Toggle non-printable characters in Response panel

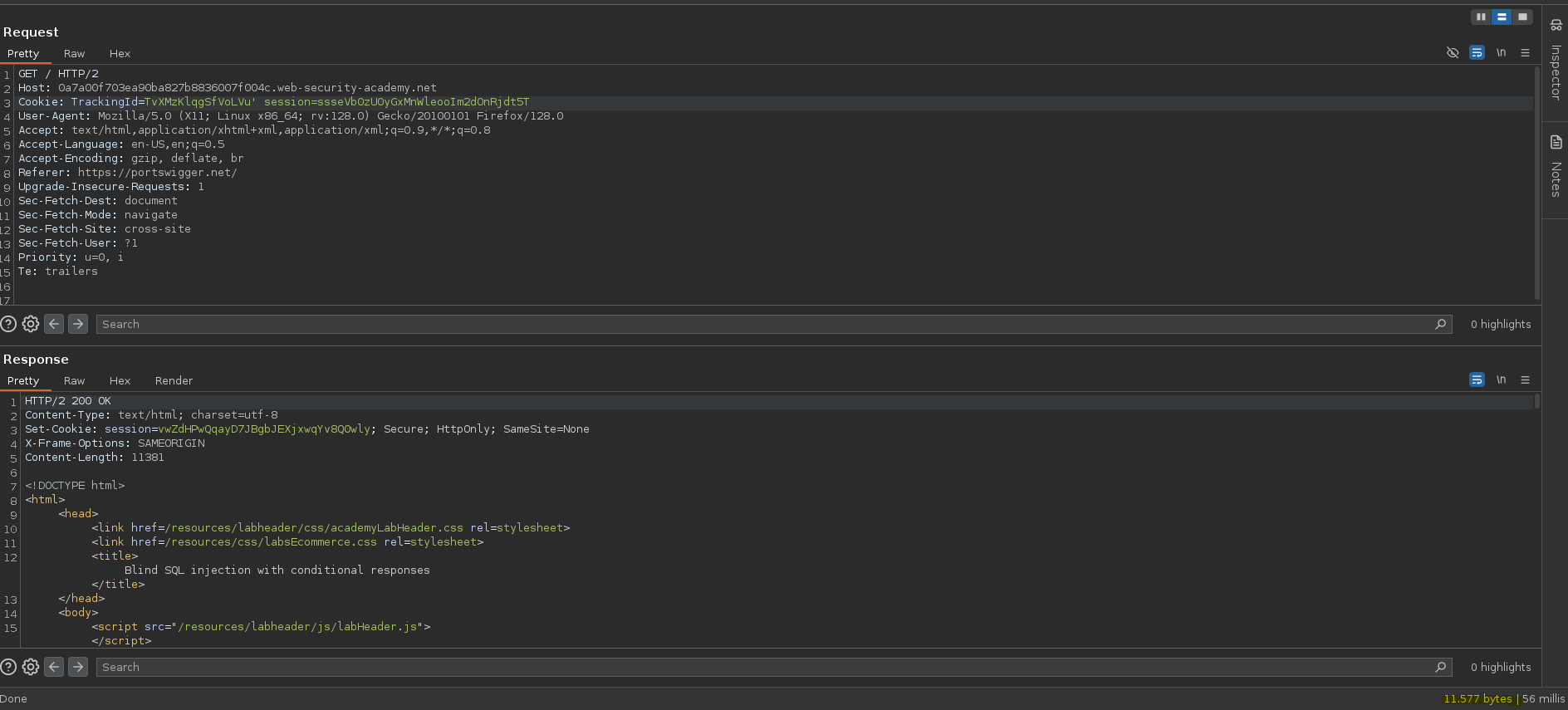[1501, 379]
